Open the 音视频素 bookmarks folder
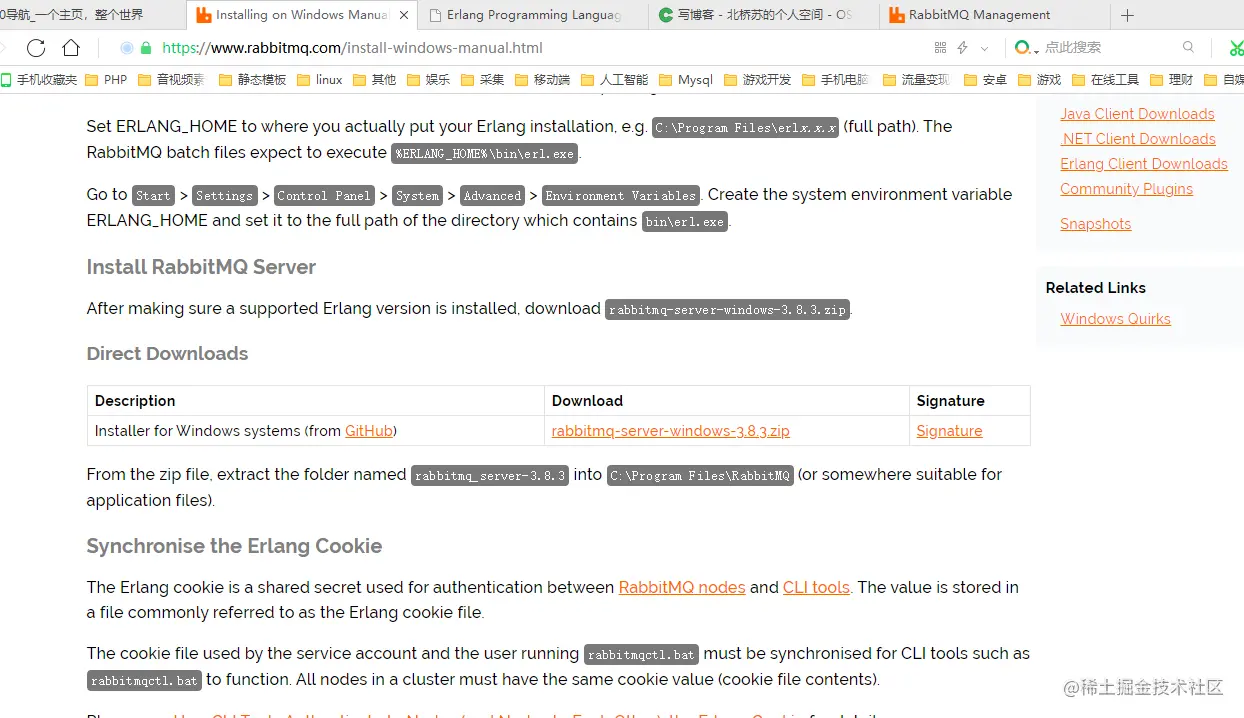This screenshot has width=1244, height=718. 171,80
